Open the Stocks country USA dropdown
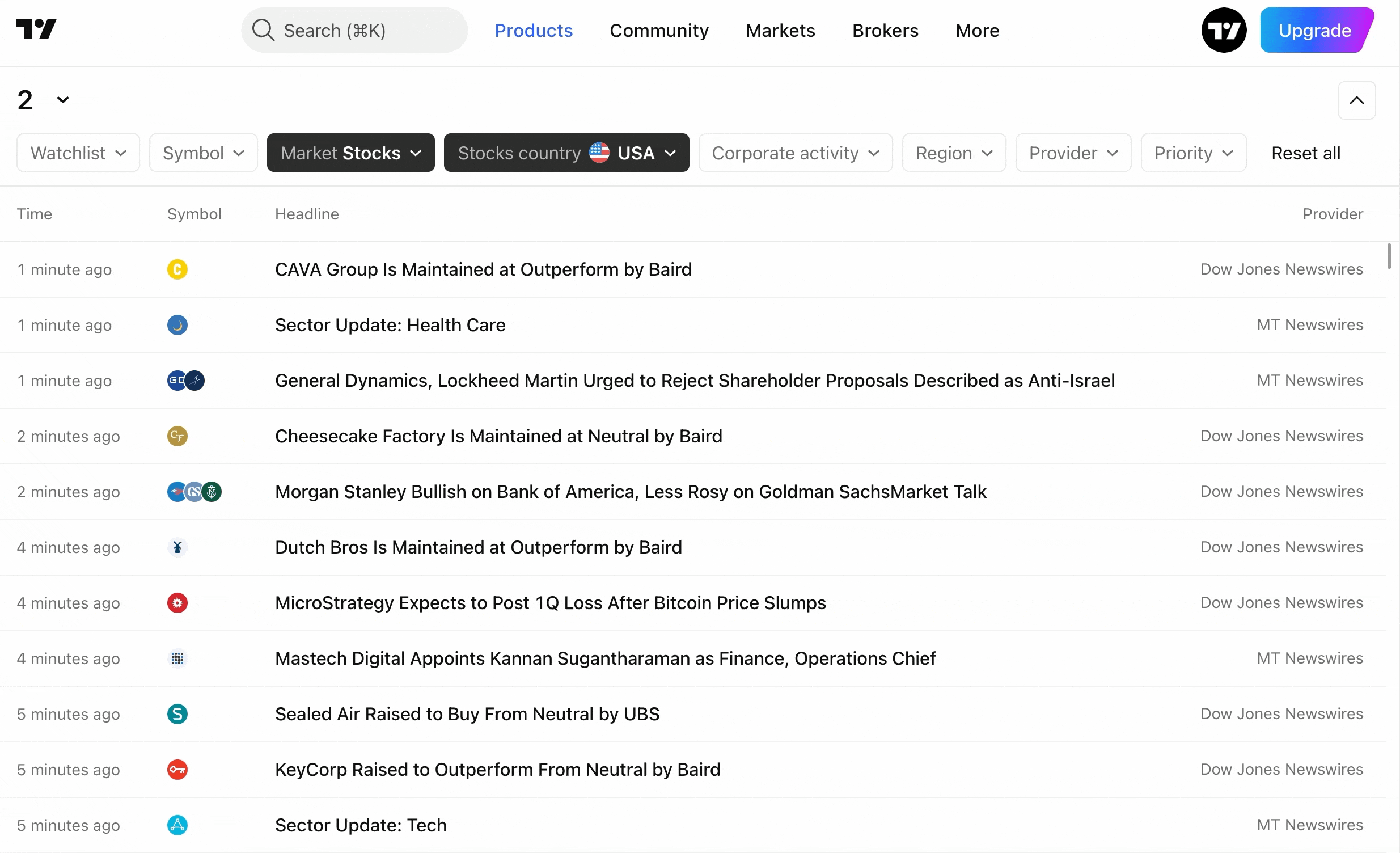Image resolution: width=1400 pixels, height=853 pixels. [566, 153]
